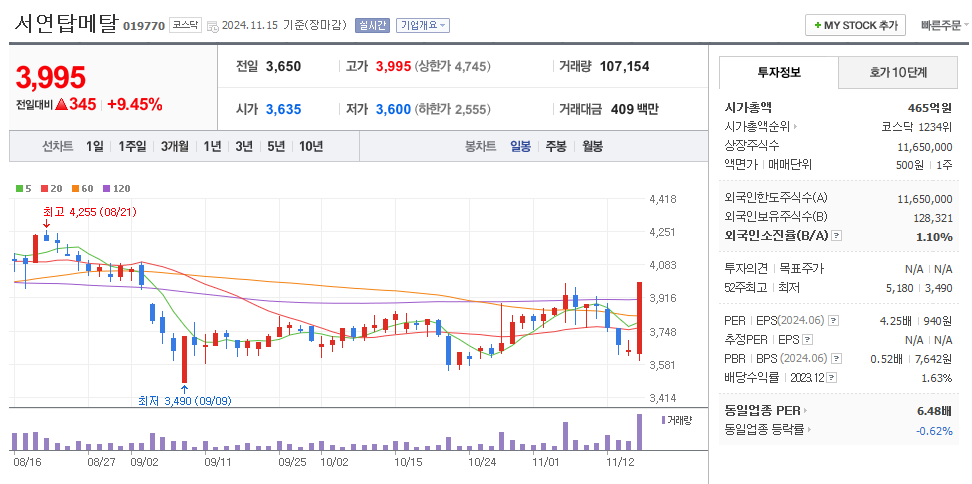Click the 동일업종 PER link
The width and height of the screenshot is (972, 484).
[x=762, y=410]
